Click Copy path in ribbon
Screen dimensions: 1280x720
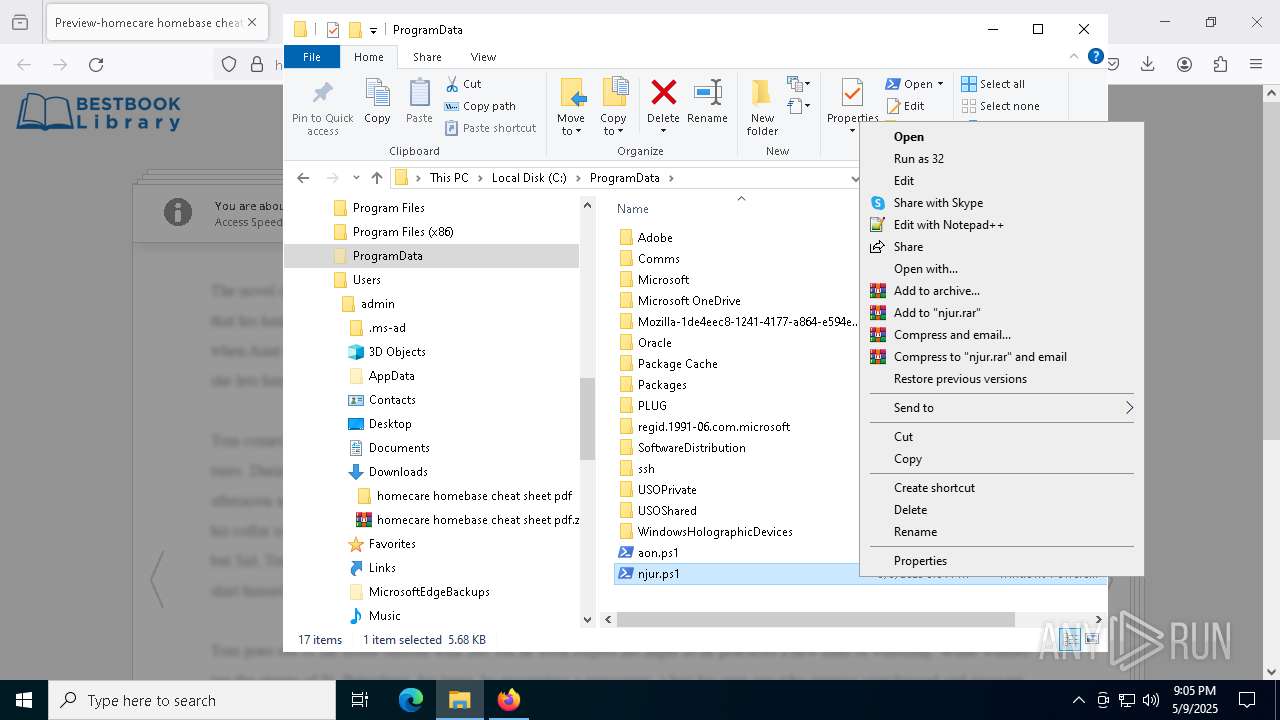(481, 106)
